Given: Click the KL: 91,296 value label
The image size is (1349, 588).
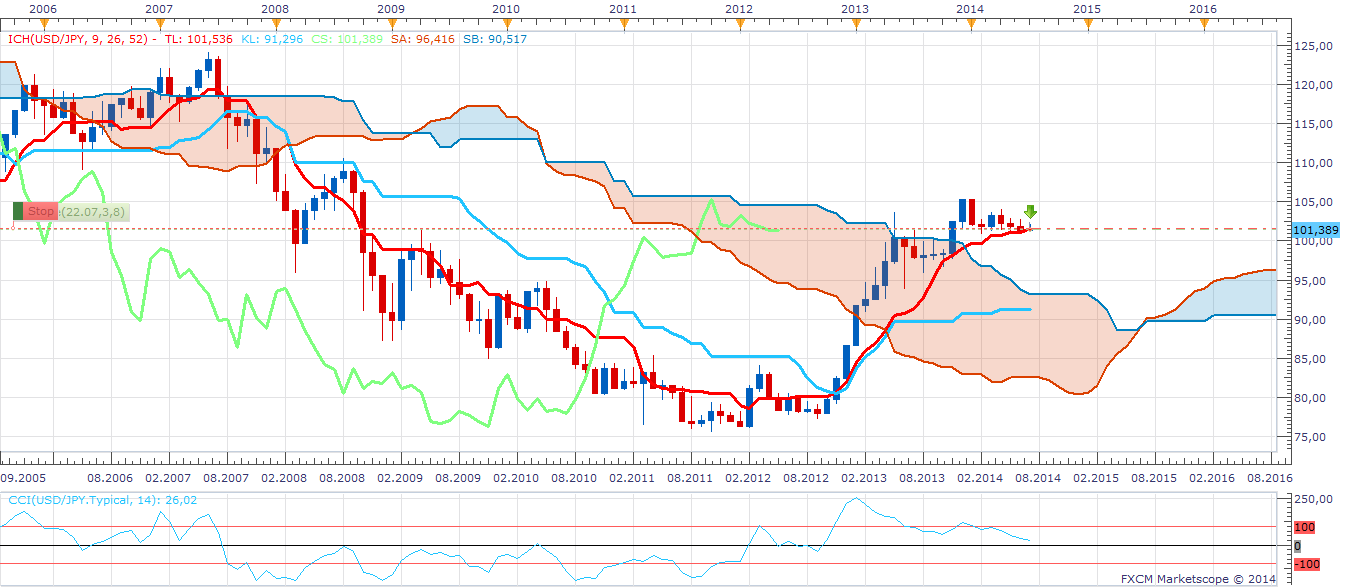Looking at the screenshot, I should 271,39.
